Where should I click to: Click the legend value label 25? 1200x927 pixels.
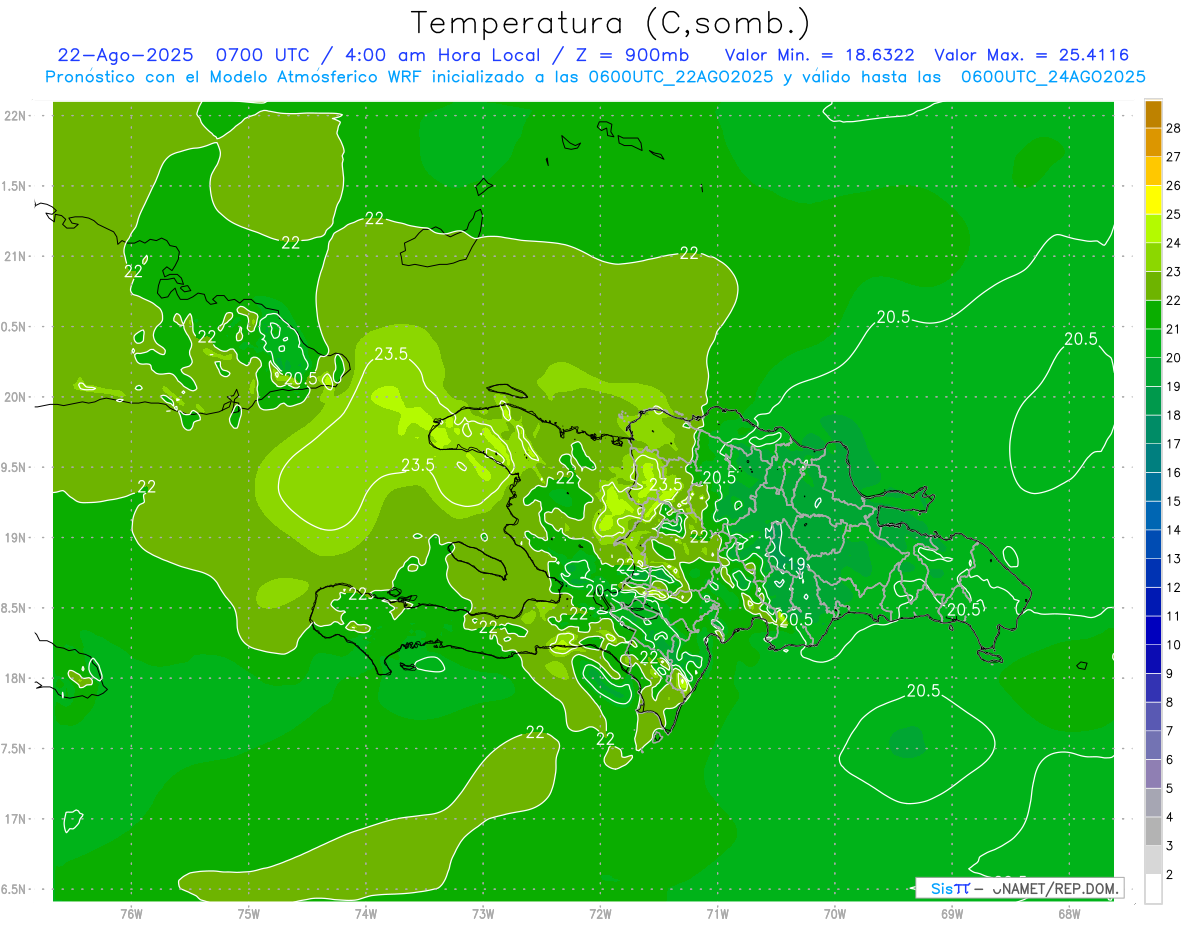coord(1173,214)
